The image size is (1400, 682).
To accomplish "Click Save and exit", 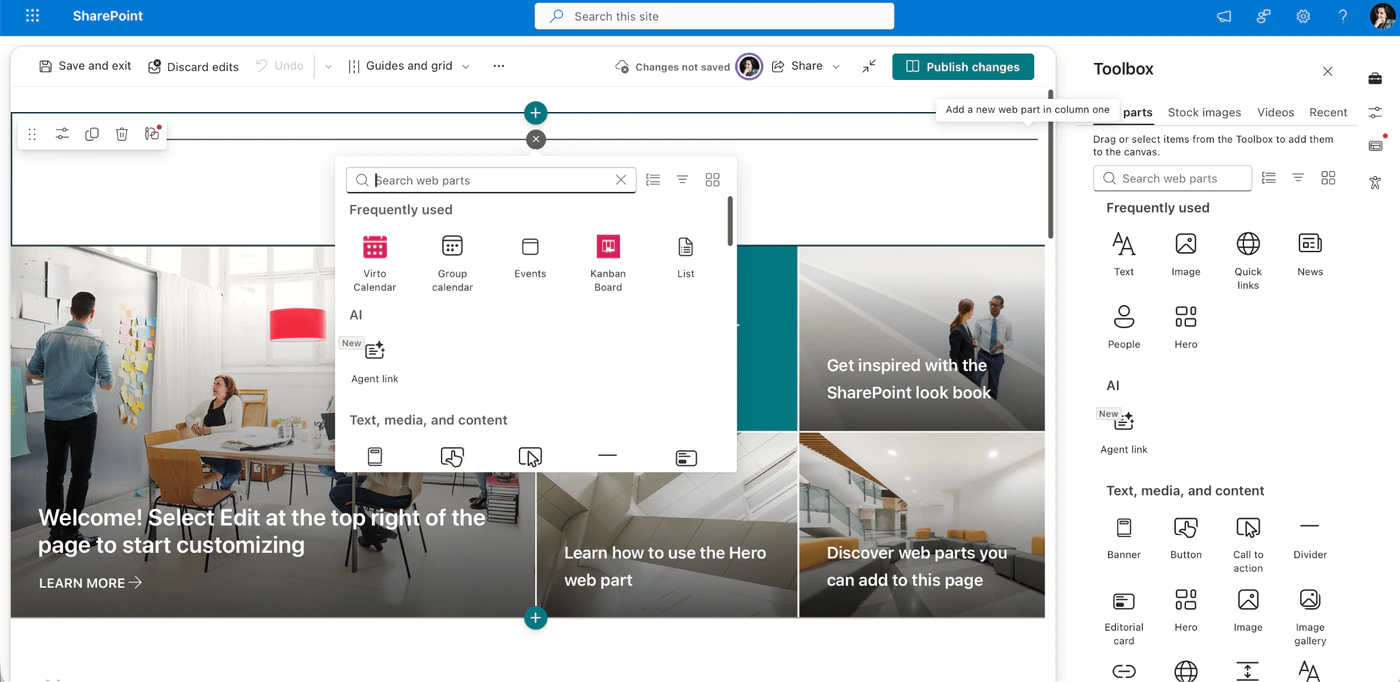I will 85,66.
